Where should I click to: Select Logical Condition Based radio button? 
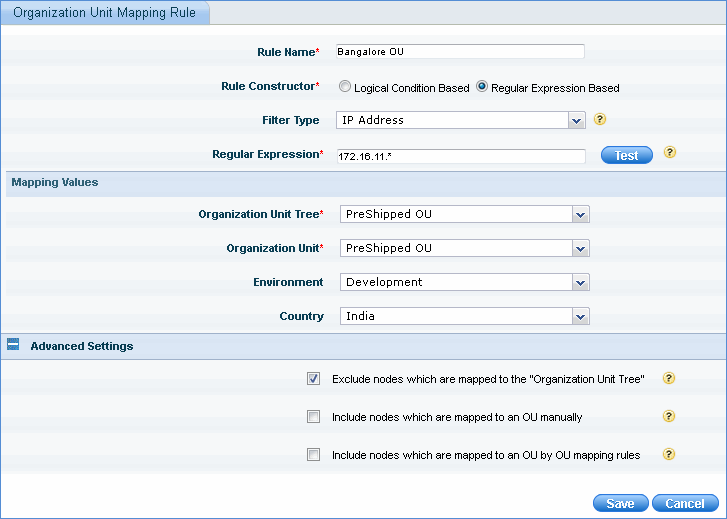click(x=345, y=87)
